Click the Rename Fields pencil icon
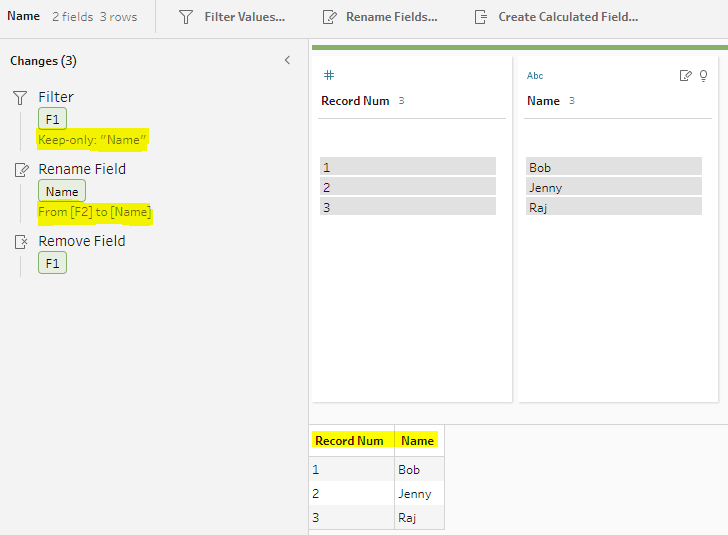This screenshot has width=728, height=535. click(330, 17)
